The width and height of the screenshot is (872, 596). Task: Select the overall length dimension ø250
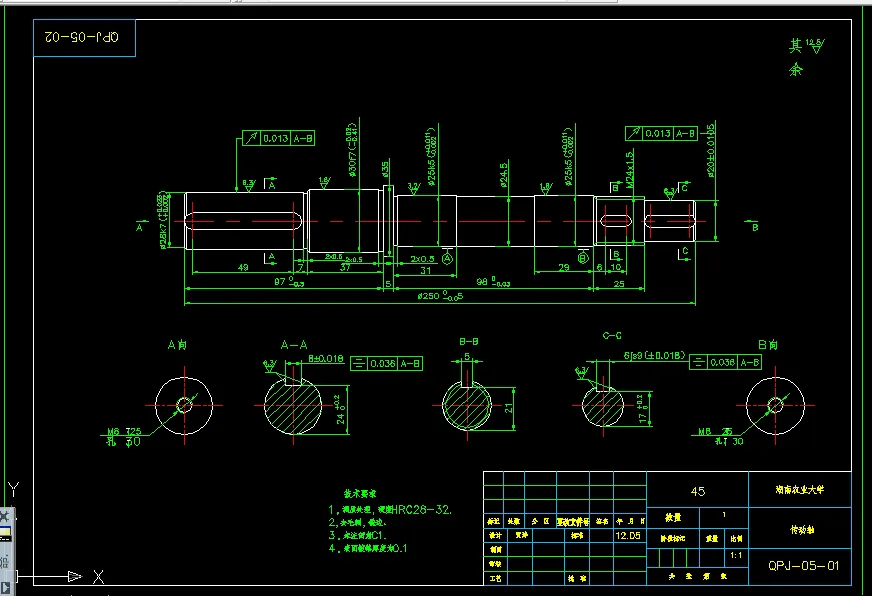440,296
